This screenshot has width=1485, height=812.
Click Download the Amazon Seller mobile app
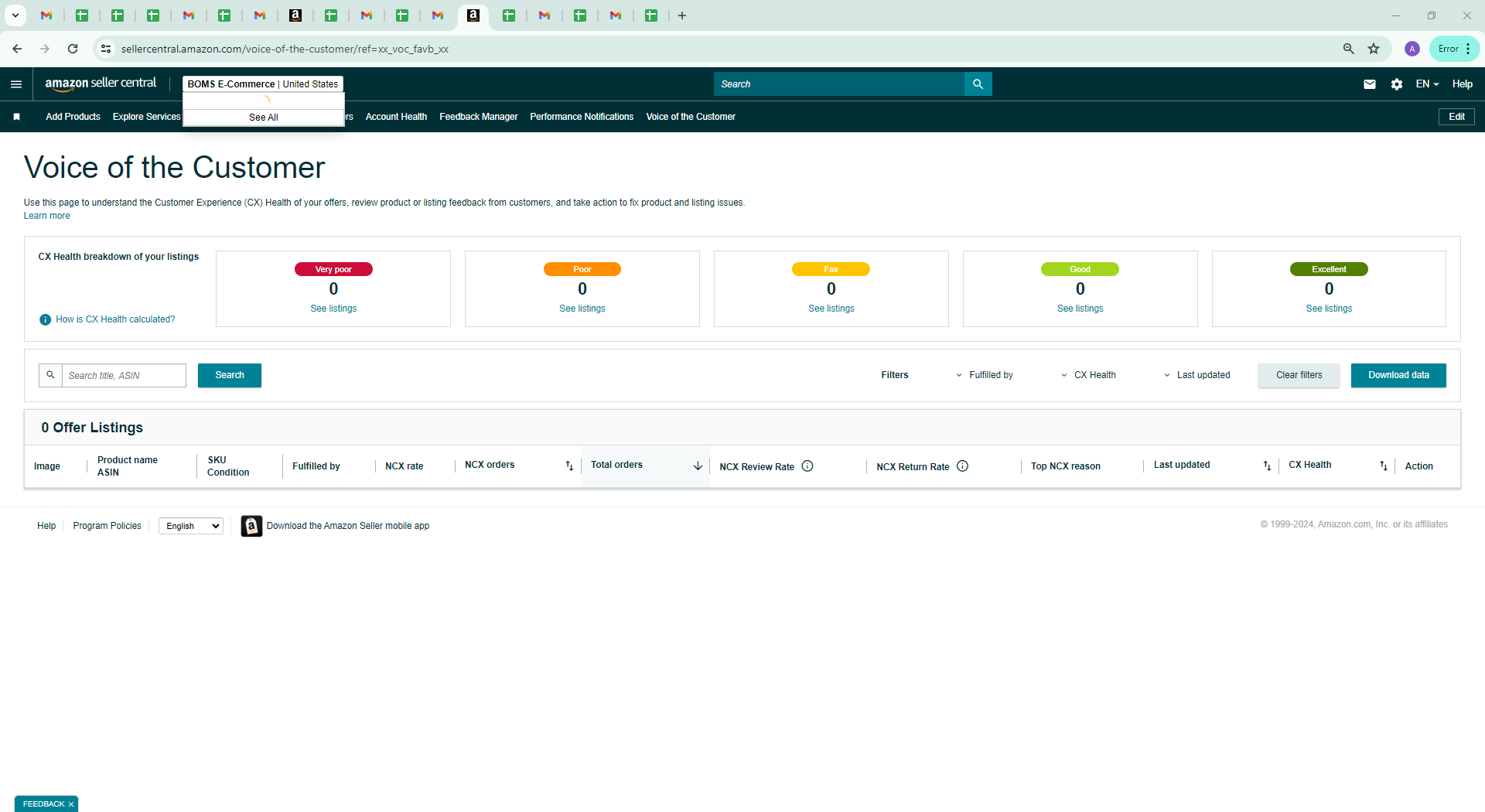348,526
